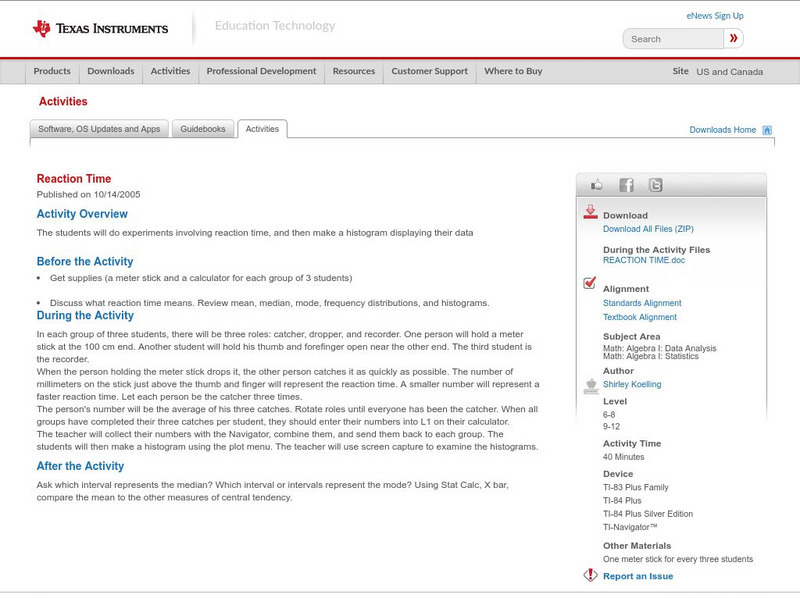Click the search submit arrow button

coord(735,39)
